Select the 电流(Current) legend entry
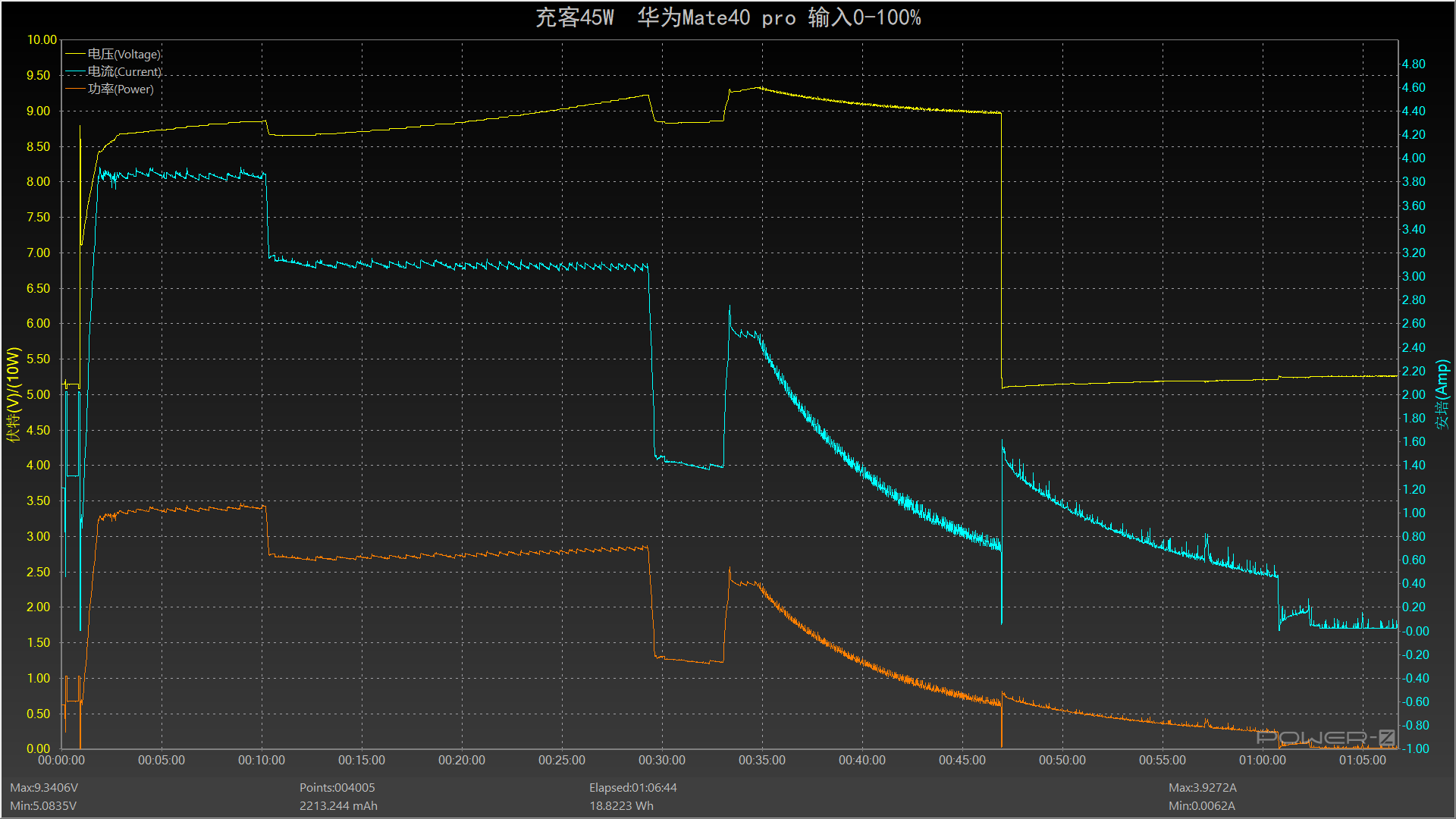 pos(124,72)
